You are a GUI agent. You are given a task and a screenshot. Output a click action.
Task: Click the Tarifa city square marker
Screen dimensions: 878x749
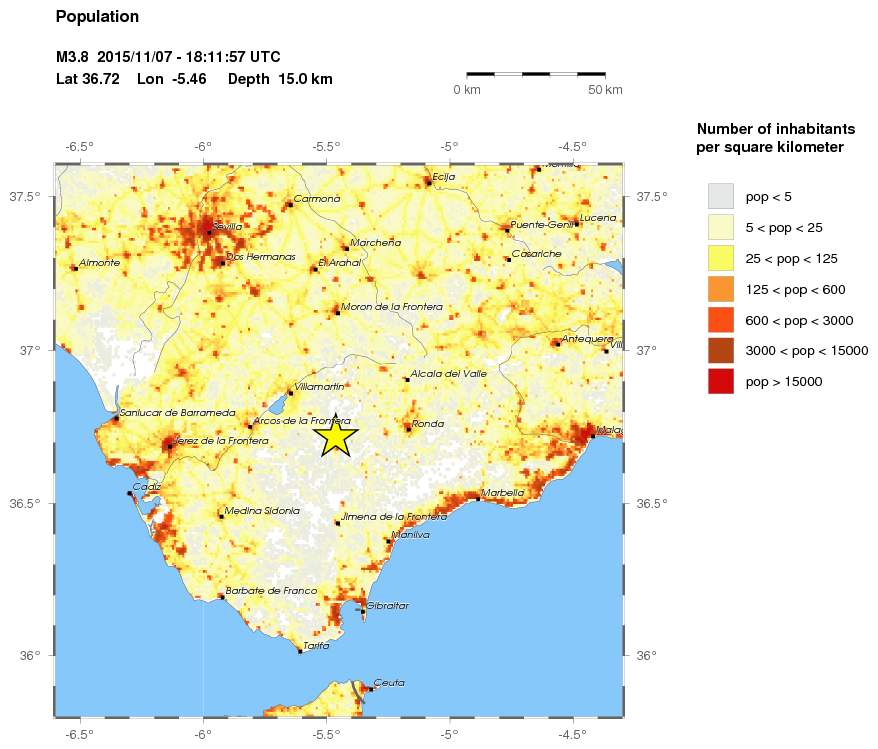[300, 652]
